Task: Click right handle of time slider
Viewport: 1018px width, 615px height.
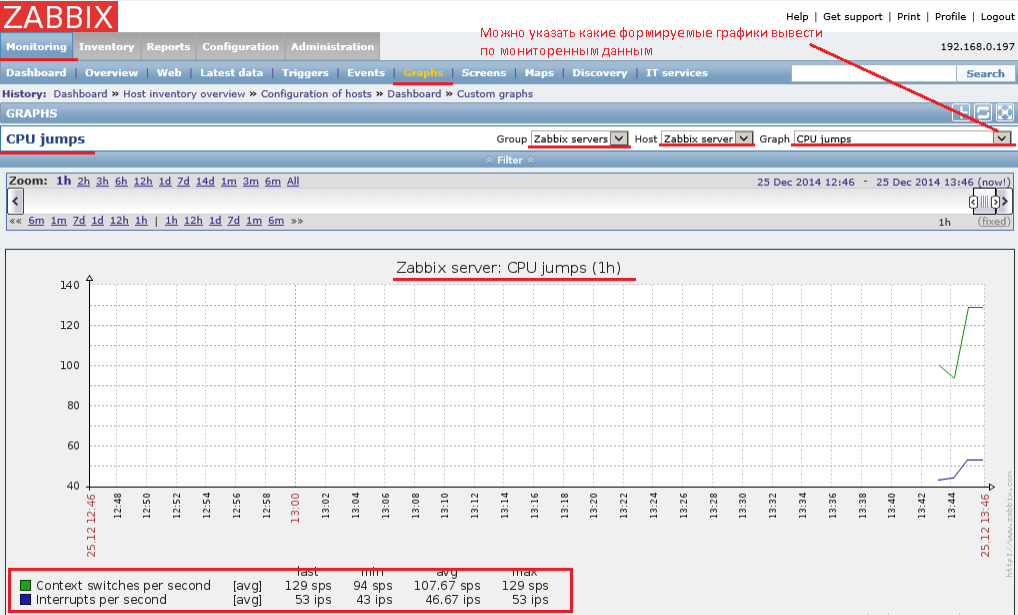Action: pyautogui.click(x=995, y=202)
